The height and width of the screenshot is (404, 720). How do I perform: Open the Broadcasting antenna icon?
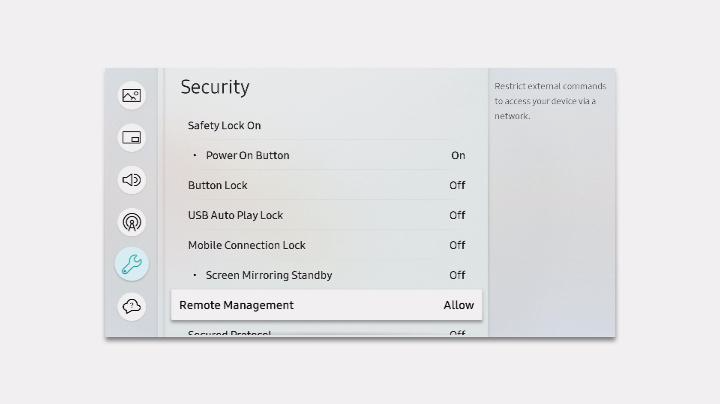tap(131, 222)
